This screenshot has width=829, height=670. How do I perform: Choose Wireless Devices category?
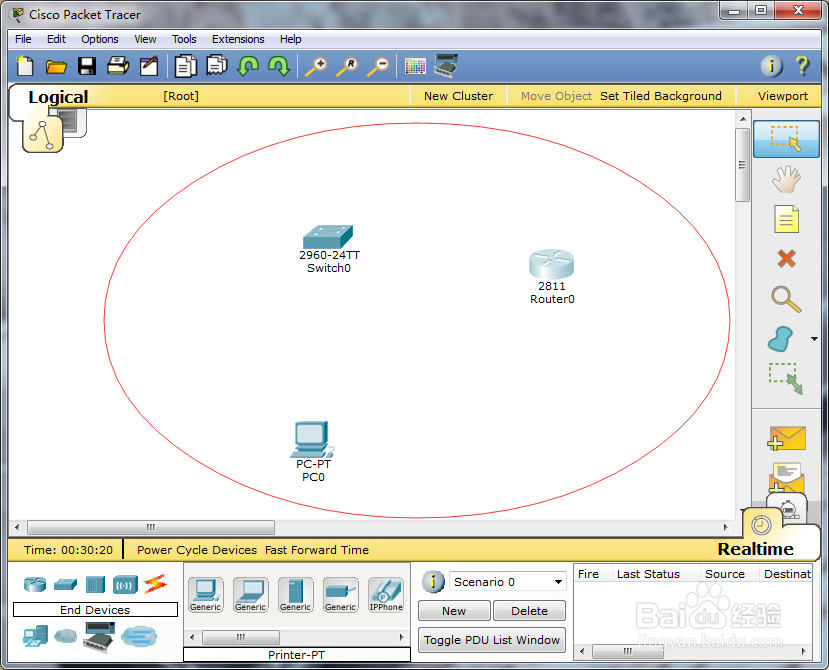[125, 585]
